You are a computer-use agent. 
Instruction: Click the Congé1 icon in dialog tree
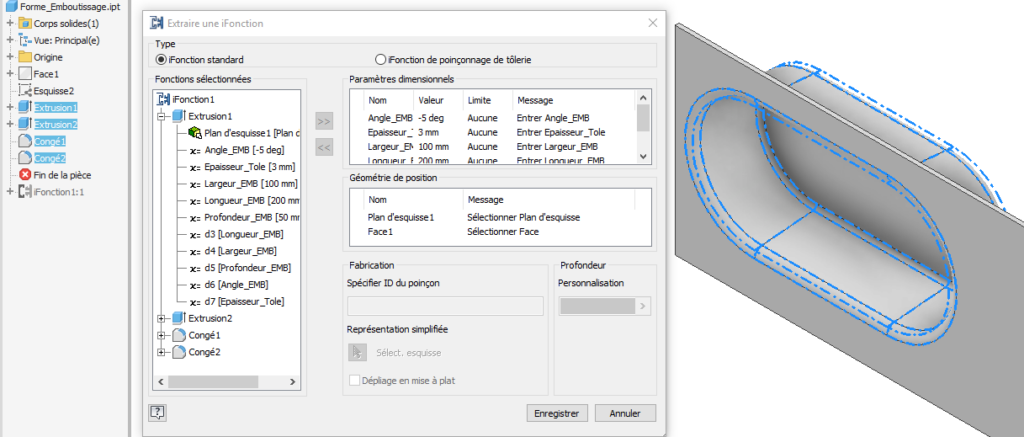coord(179,336)
